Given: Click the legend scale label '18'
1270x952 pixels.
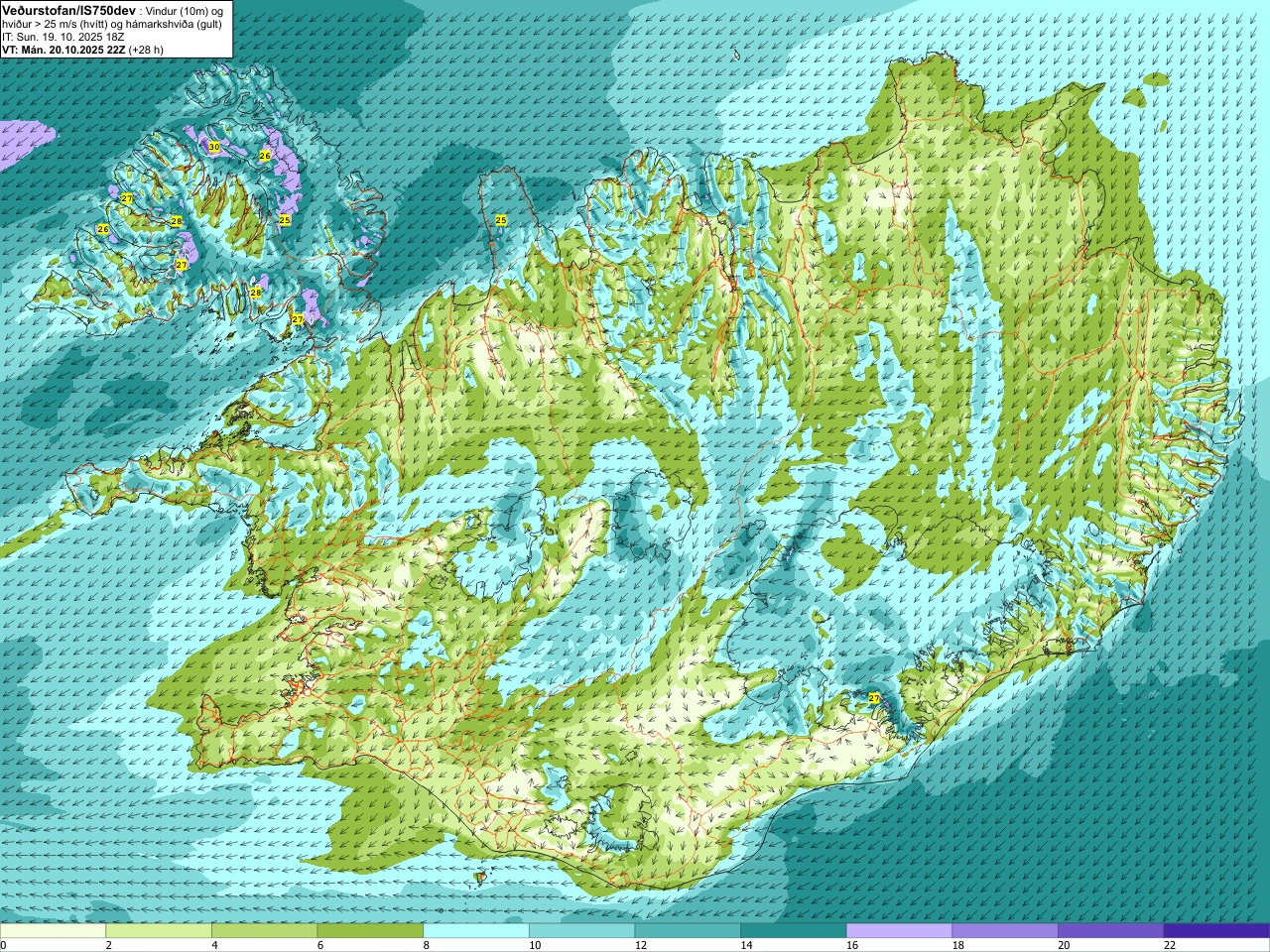Looking at the screenshot, I should (958, 945).
